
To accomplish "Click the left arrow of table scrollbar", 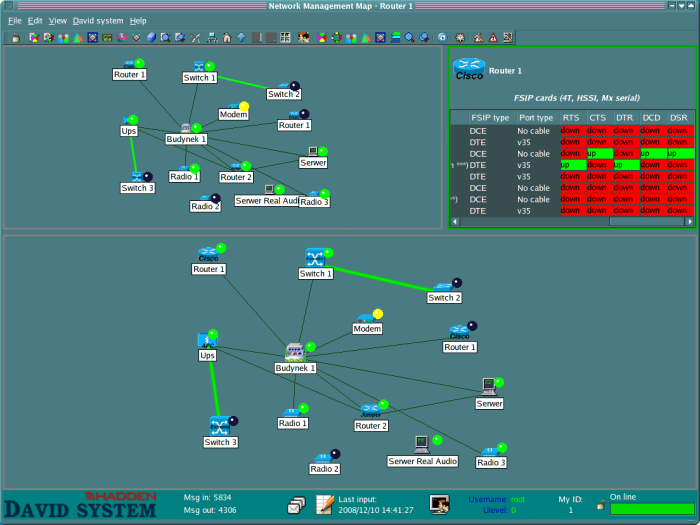I will [x=455, y=221].
